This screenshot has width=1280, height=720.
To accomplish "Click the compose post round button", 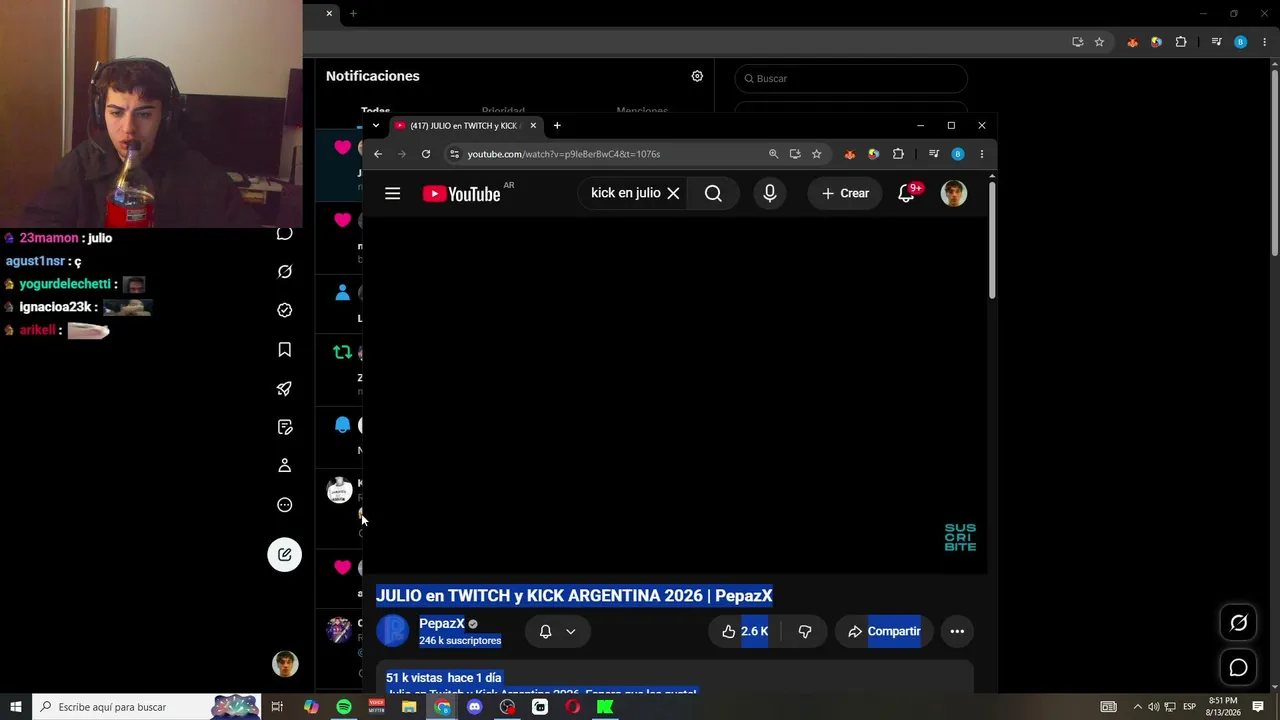I will pos(285,555).
